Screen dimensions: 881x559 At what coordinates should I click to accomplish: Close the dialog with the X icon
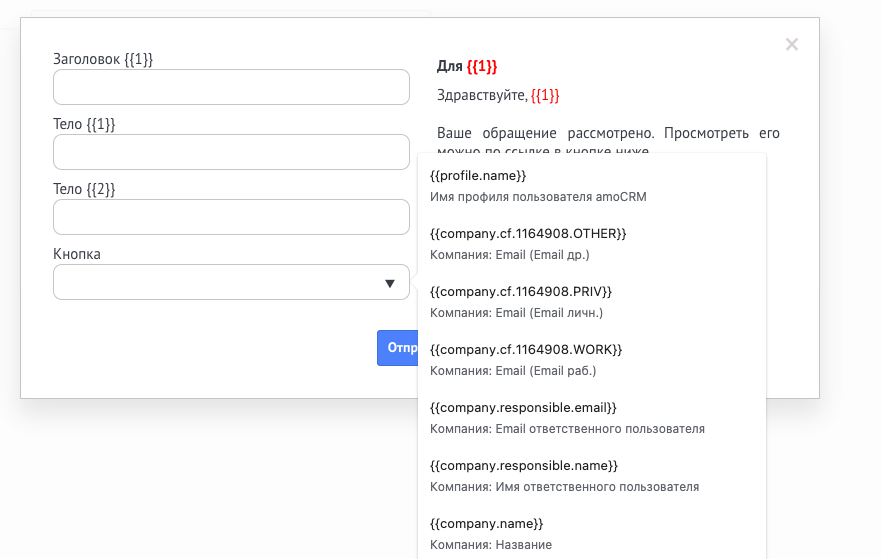(x=791, y=44)
